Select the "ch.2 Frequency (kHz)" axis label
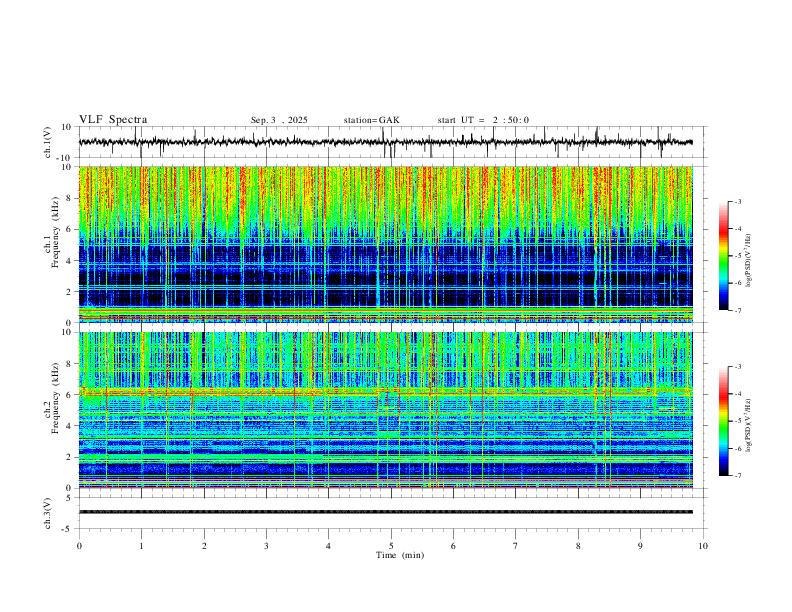The height and width of the screenshot is (612, 792). point(52,398)
